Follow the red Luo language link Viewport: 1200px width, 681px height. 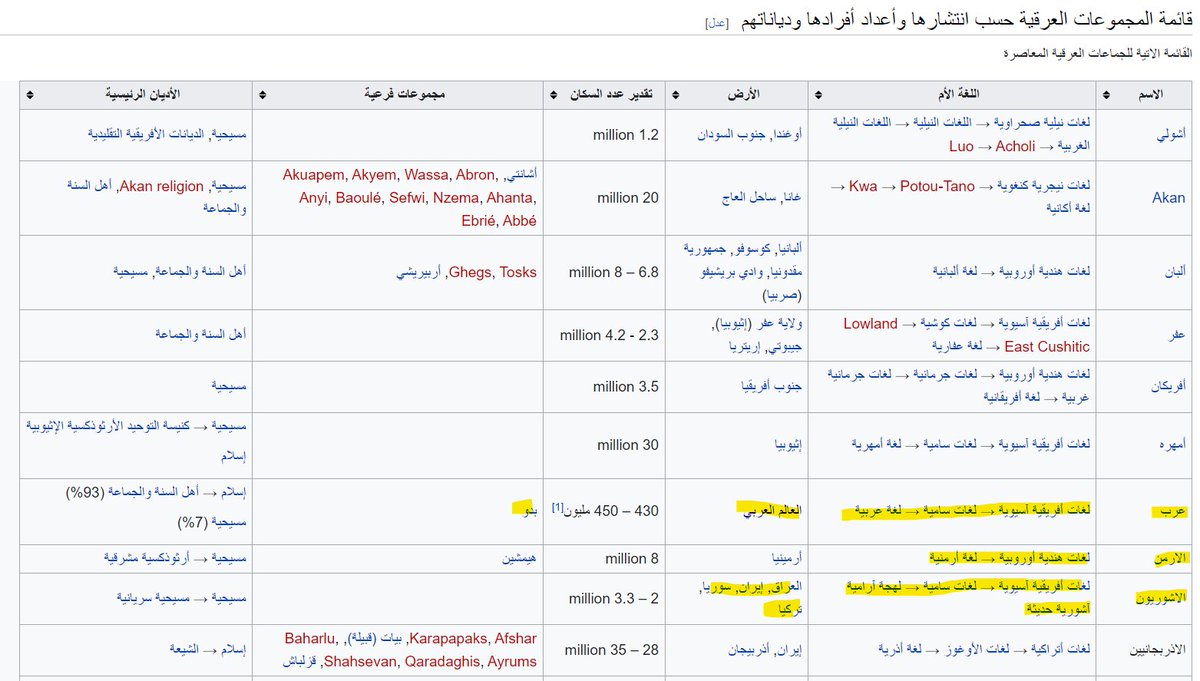[x=961, y=147]
